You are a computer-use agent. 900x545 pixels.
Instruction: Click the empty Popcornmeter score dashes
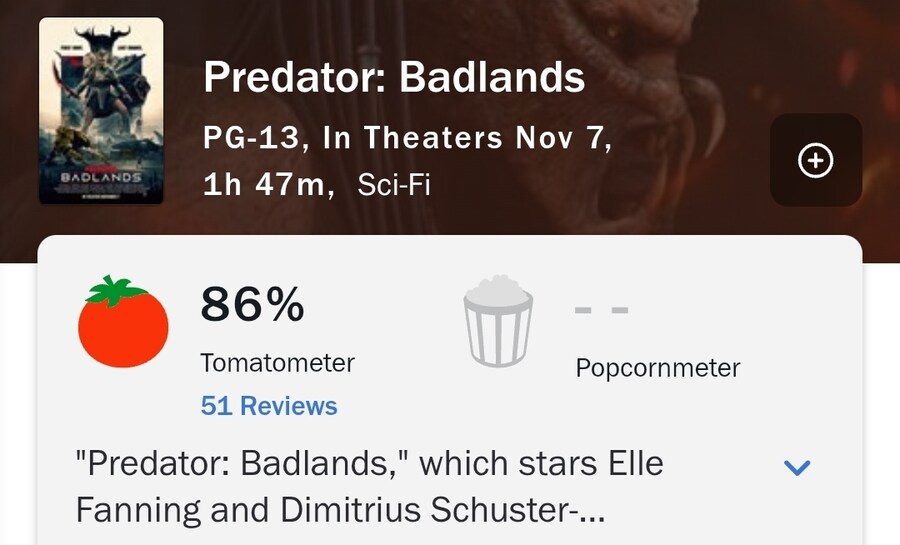tap(601, 310)
